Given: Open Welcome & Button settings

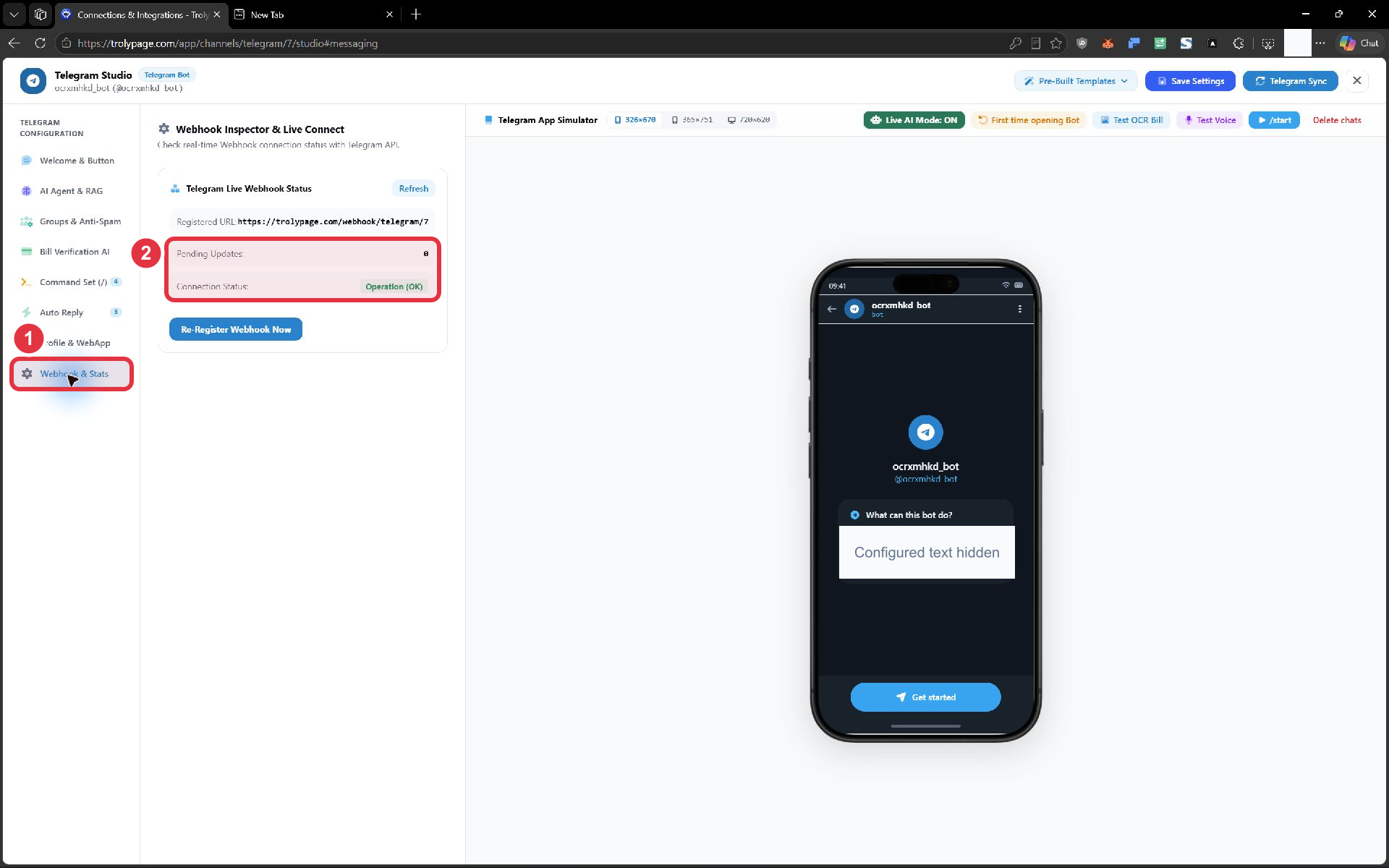Looking at the screenshot, I should 71,161.
